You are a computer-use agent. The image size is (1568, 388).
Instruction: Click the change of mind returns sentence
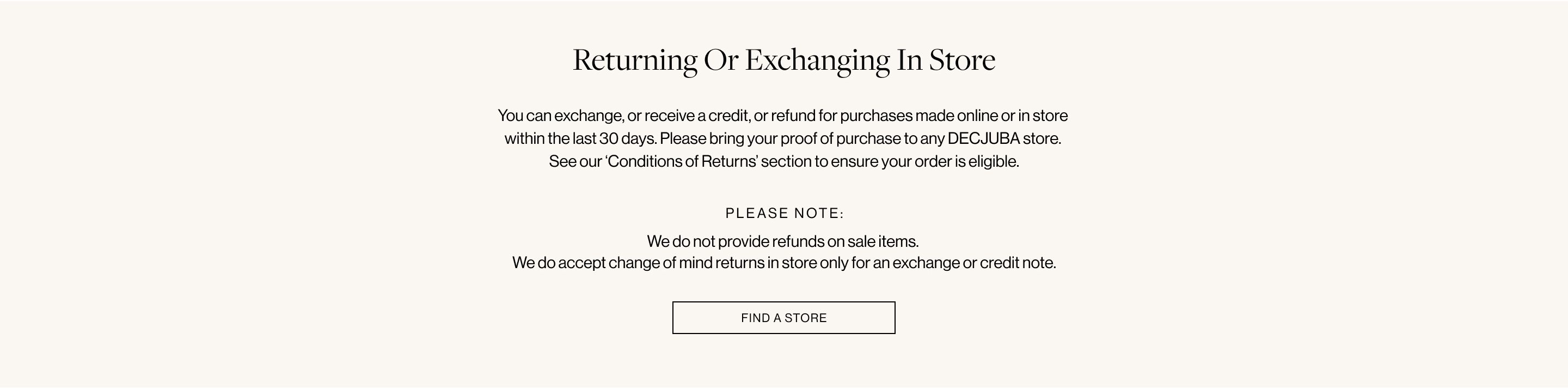[x=783, y=264]
